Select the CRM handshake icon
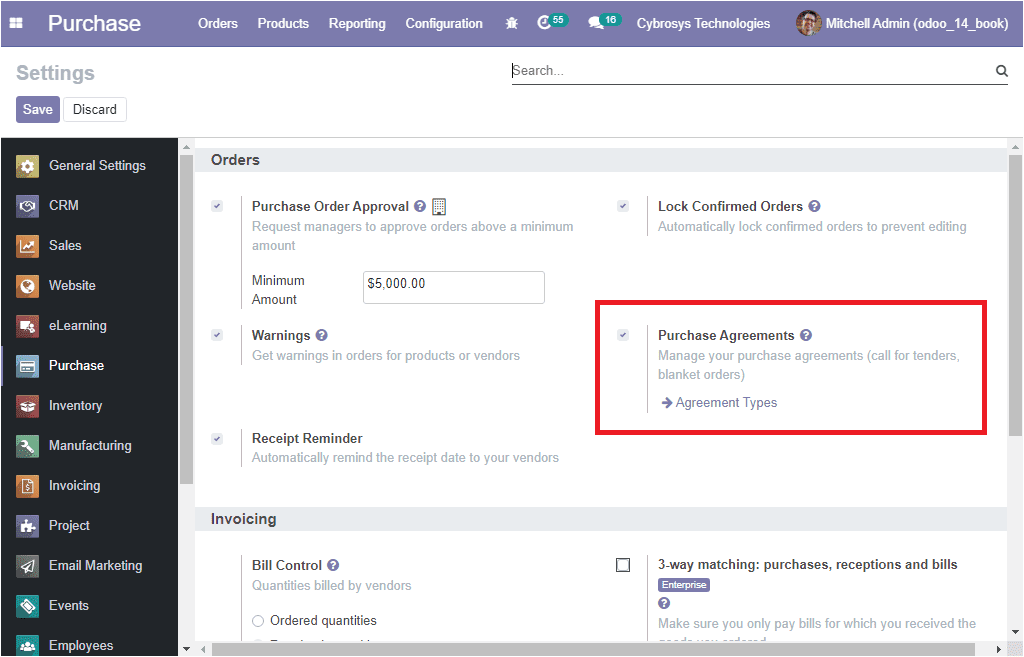 pos(27,206)
